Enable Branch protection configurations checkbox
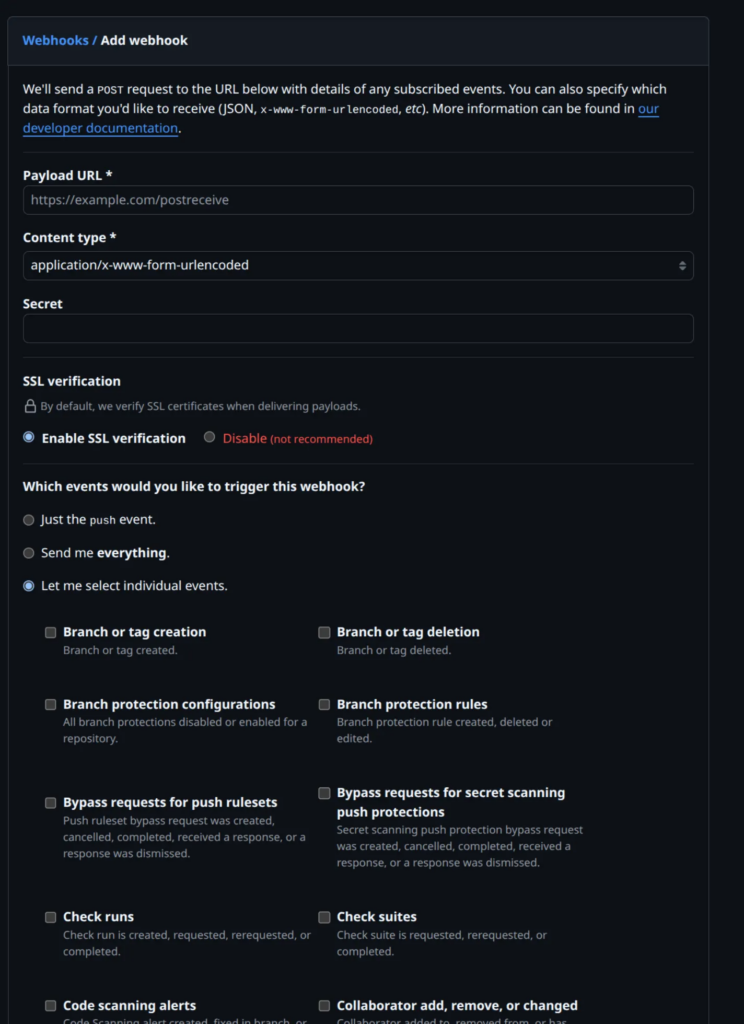The image size is (744, 1024). coord(50,704)
